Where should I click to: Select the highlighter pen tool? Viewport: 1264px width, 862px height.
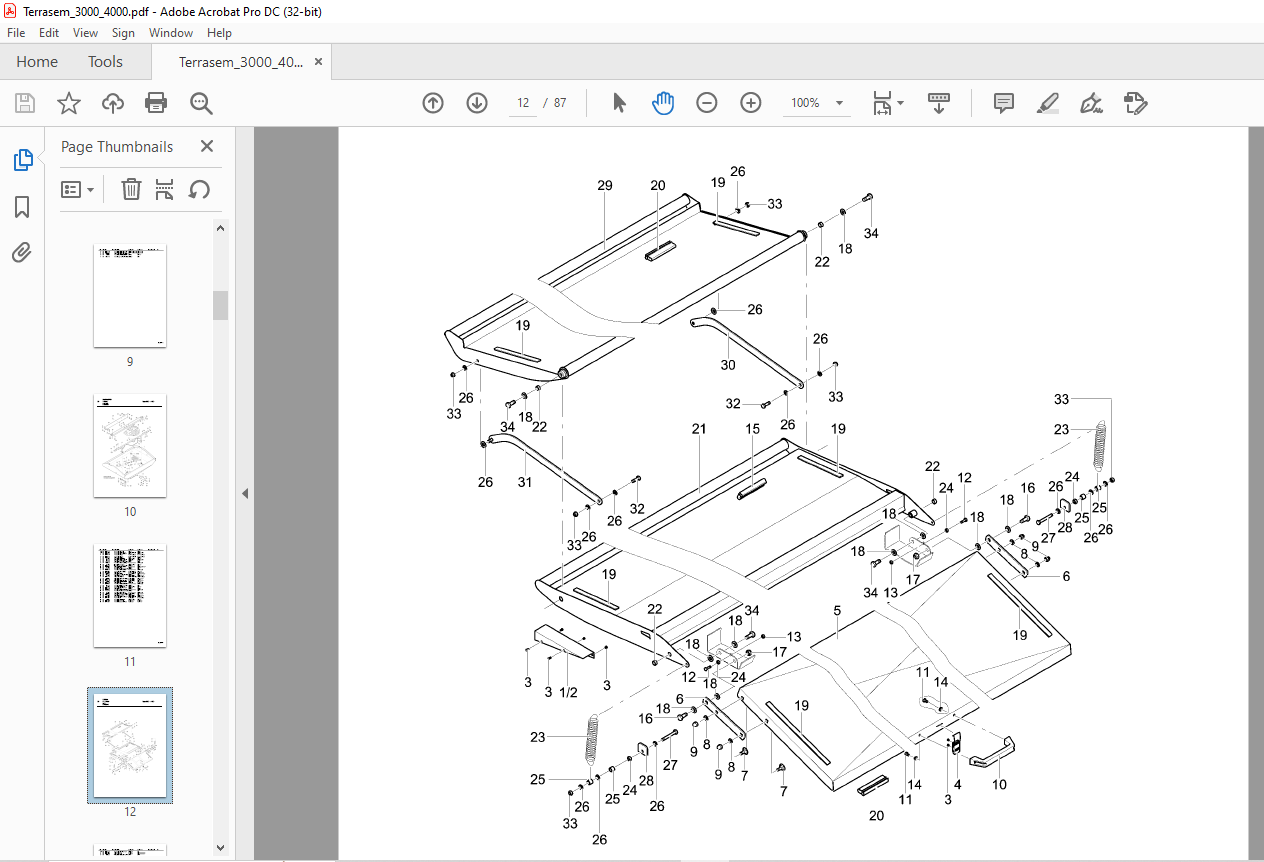point(1047,103)
